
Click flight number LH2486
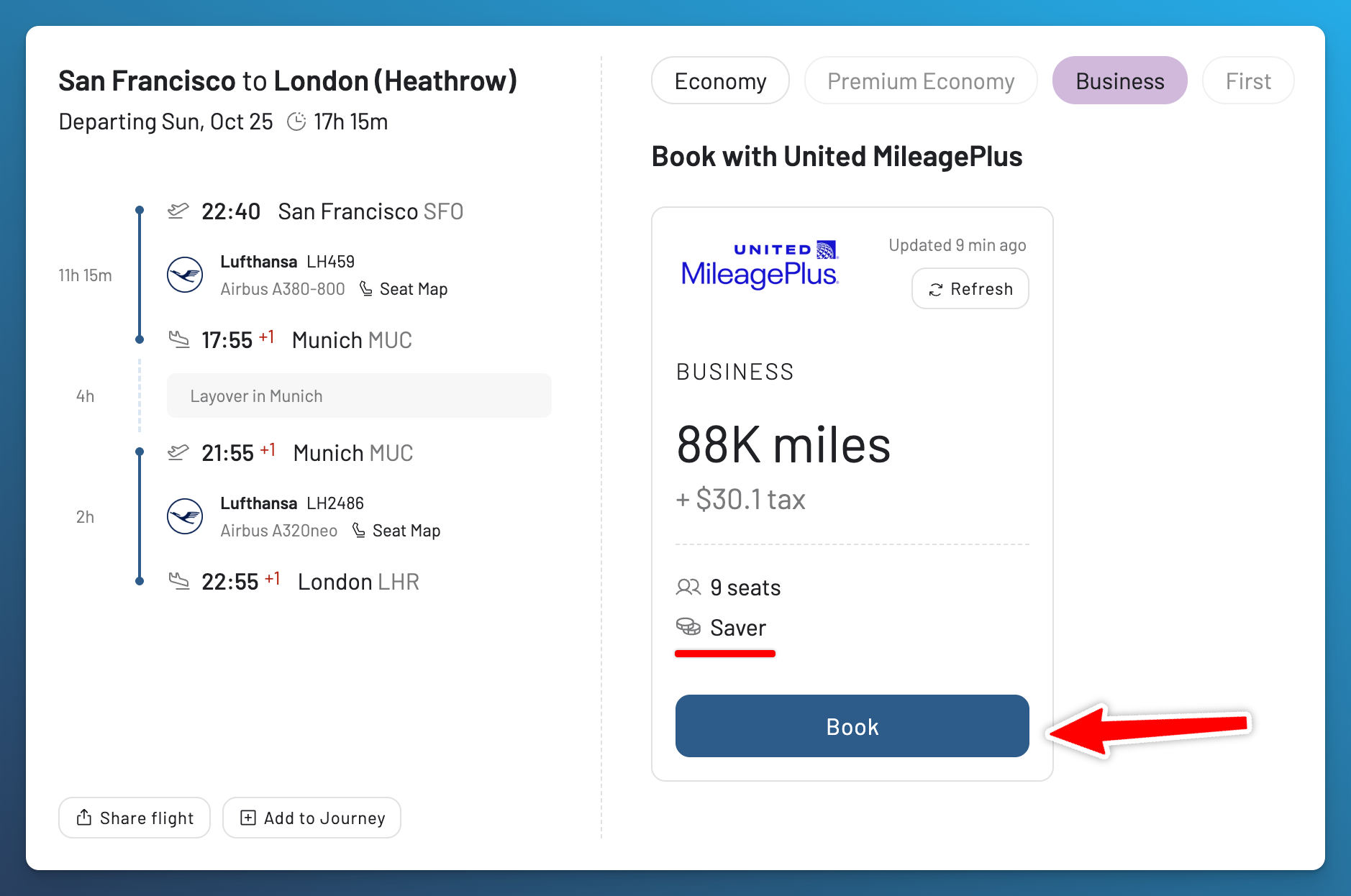(335, 503)
